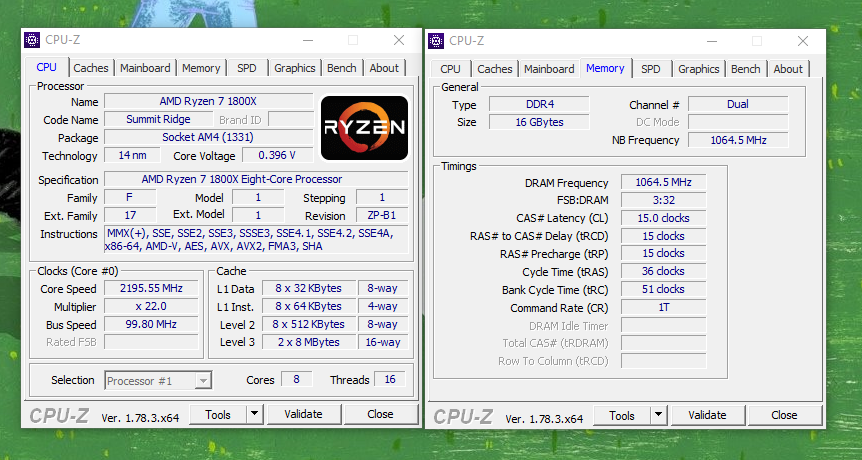The height and width of the screenshot is (460, 862).
Task: Switch to Graphics tab in right CPU-Z window
Action: [699, 69]
